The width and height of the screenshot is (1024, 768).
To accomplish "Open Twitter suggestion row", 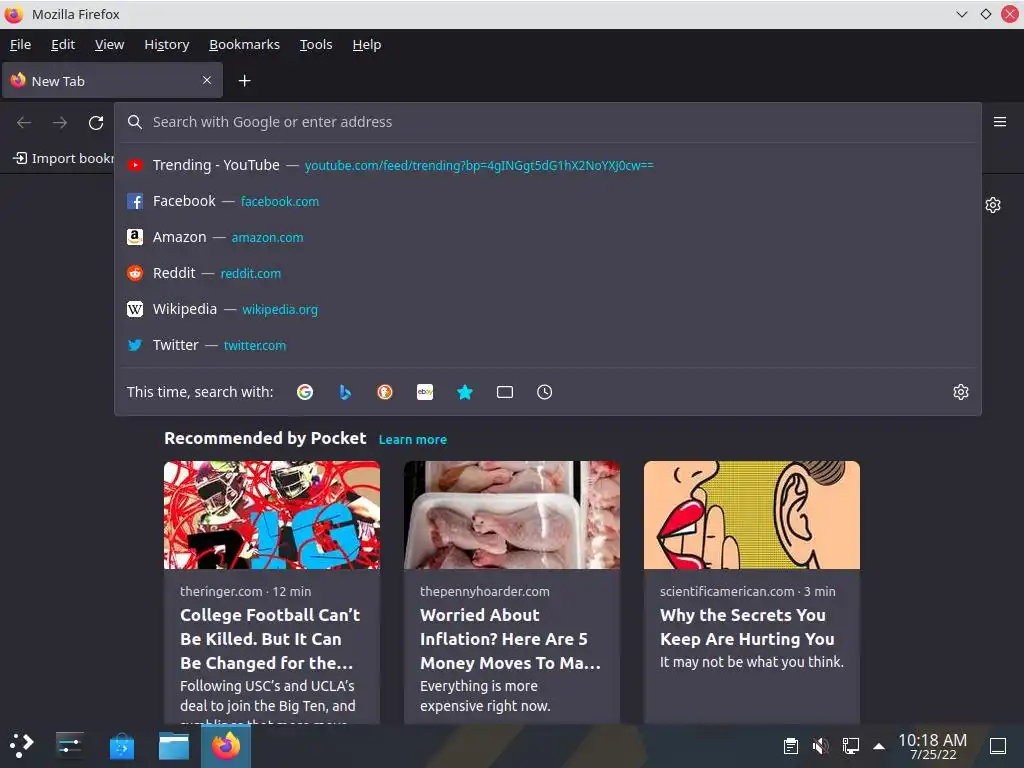I will (x=547, y=345).
